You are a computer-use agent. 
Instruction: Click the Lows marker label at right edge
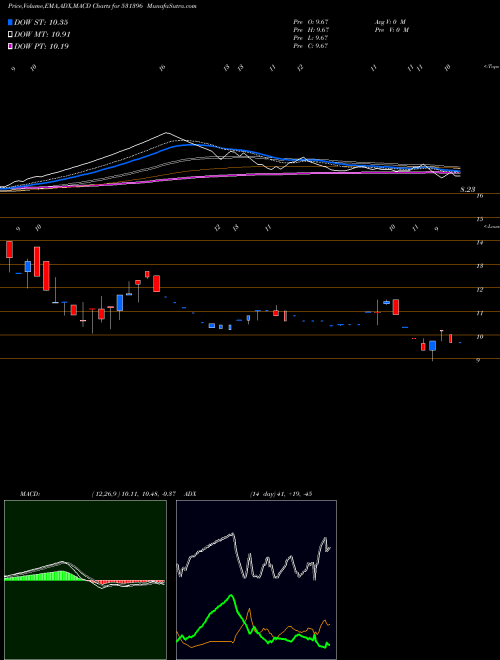(x=492, y=227)
